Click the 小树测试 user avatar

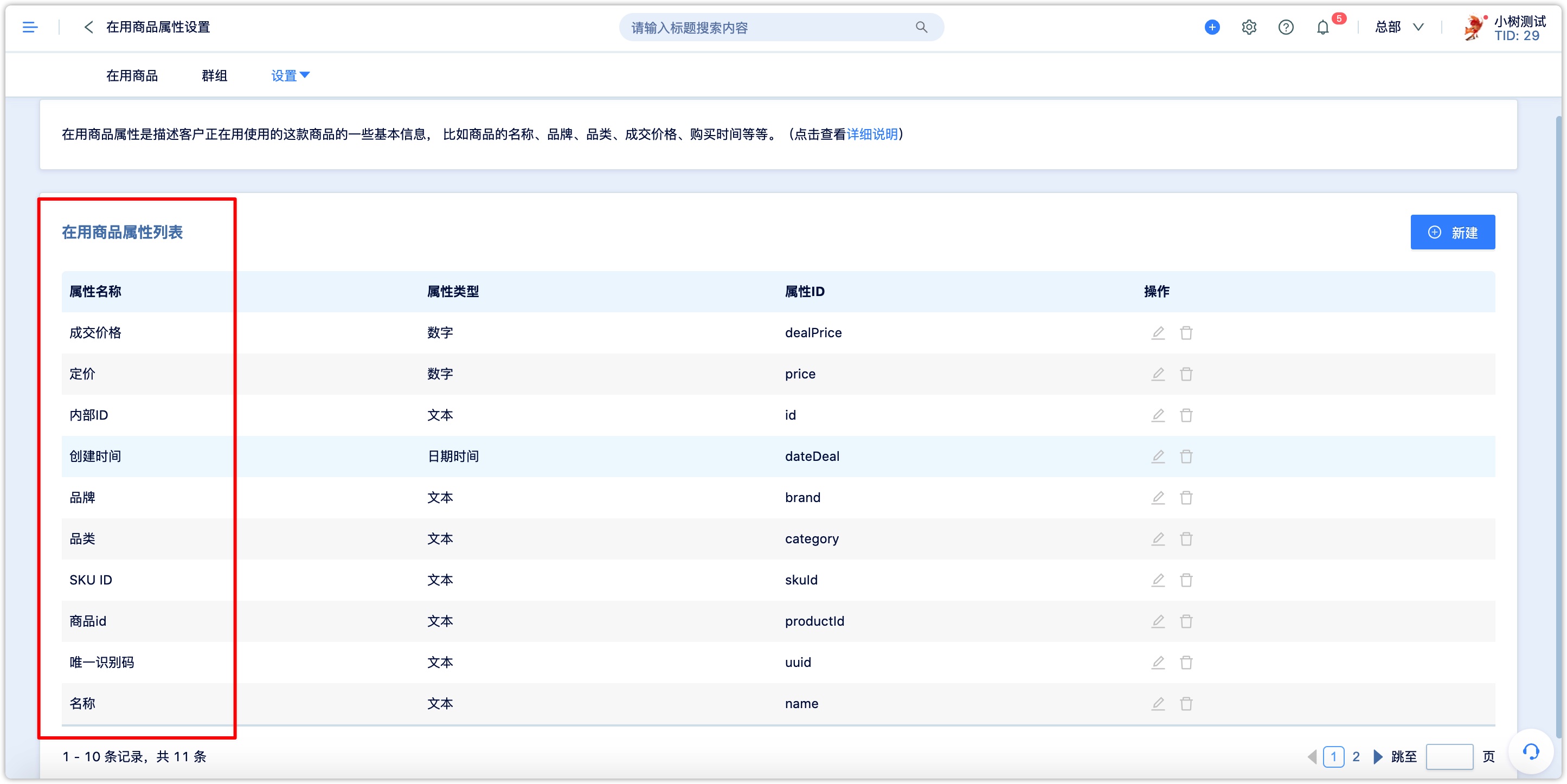click(1473, 27)
